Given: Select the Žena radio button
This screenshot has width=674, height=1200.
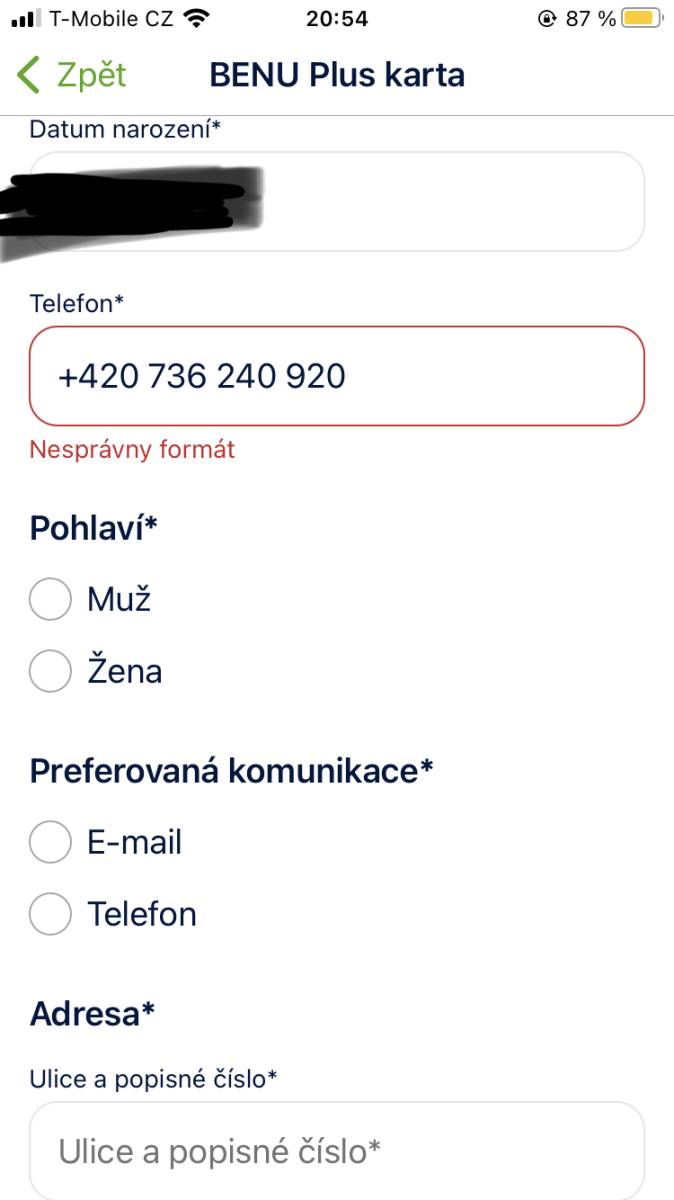Looking at the screenshot, I should pyautogui.click(x=50, y=671).
